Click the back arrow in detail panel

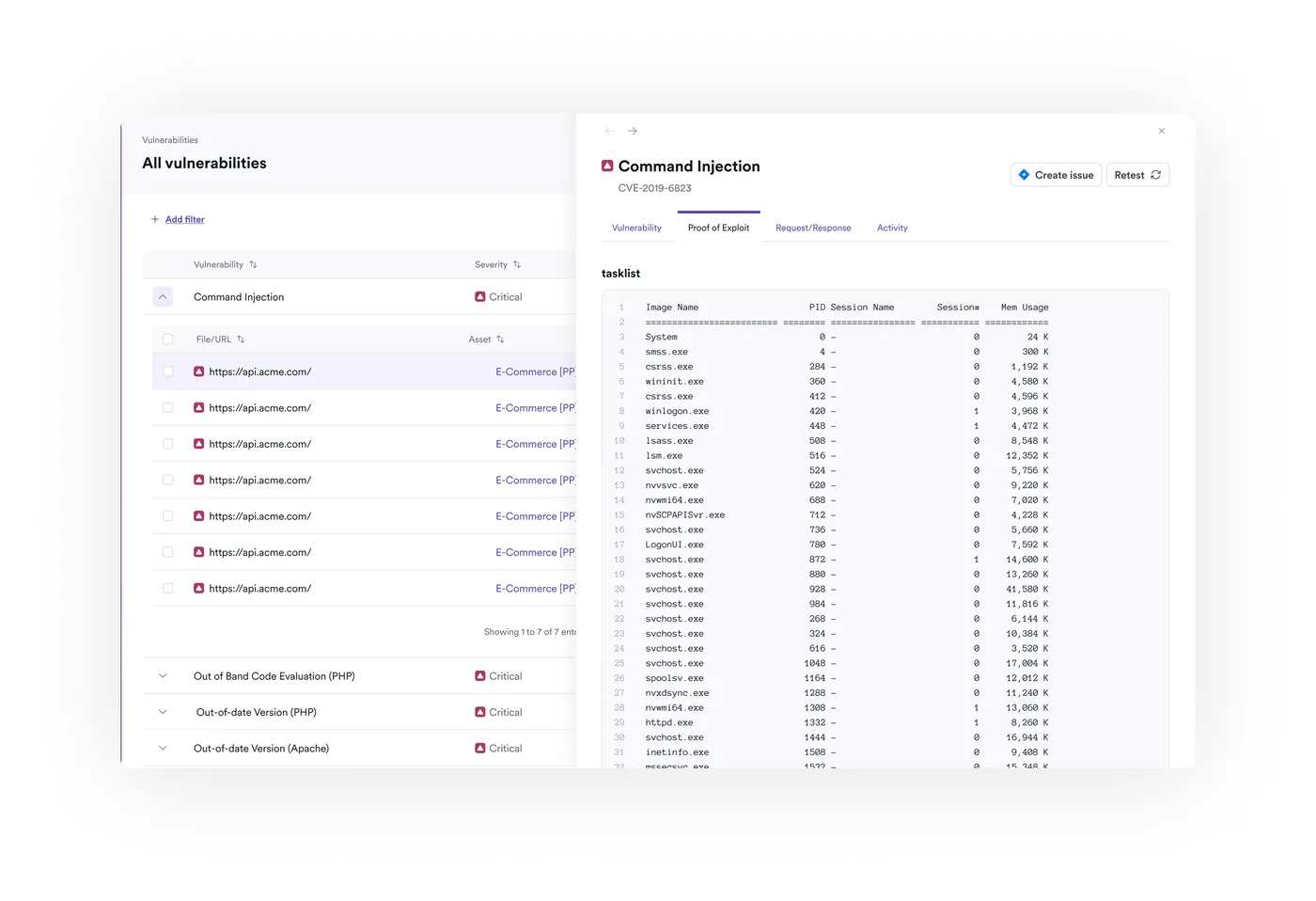(x=609, y=131)
